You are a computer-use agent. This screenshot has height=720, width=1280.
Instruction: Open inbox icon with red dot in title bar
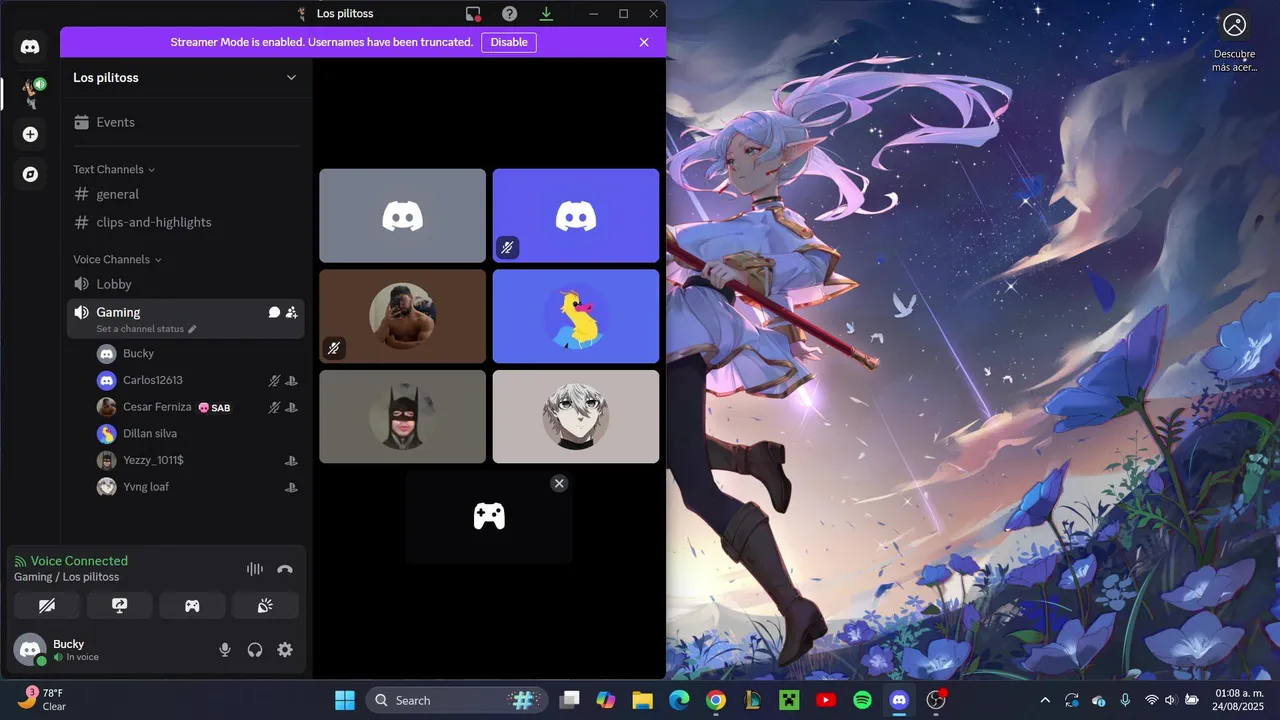pyautogui.click(x=474, y=14)
